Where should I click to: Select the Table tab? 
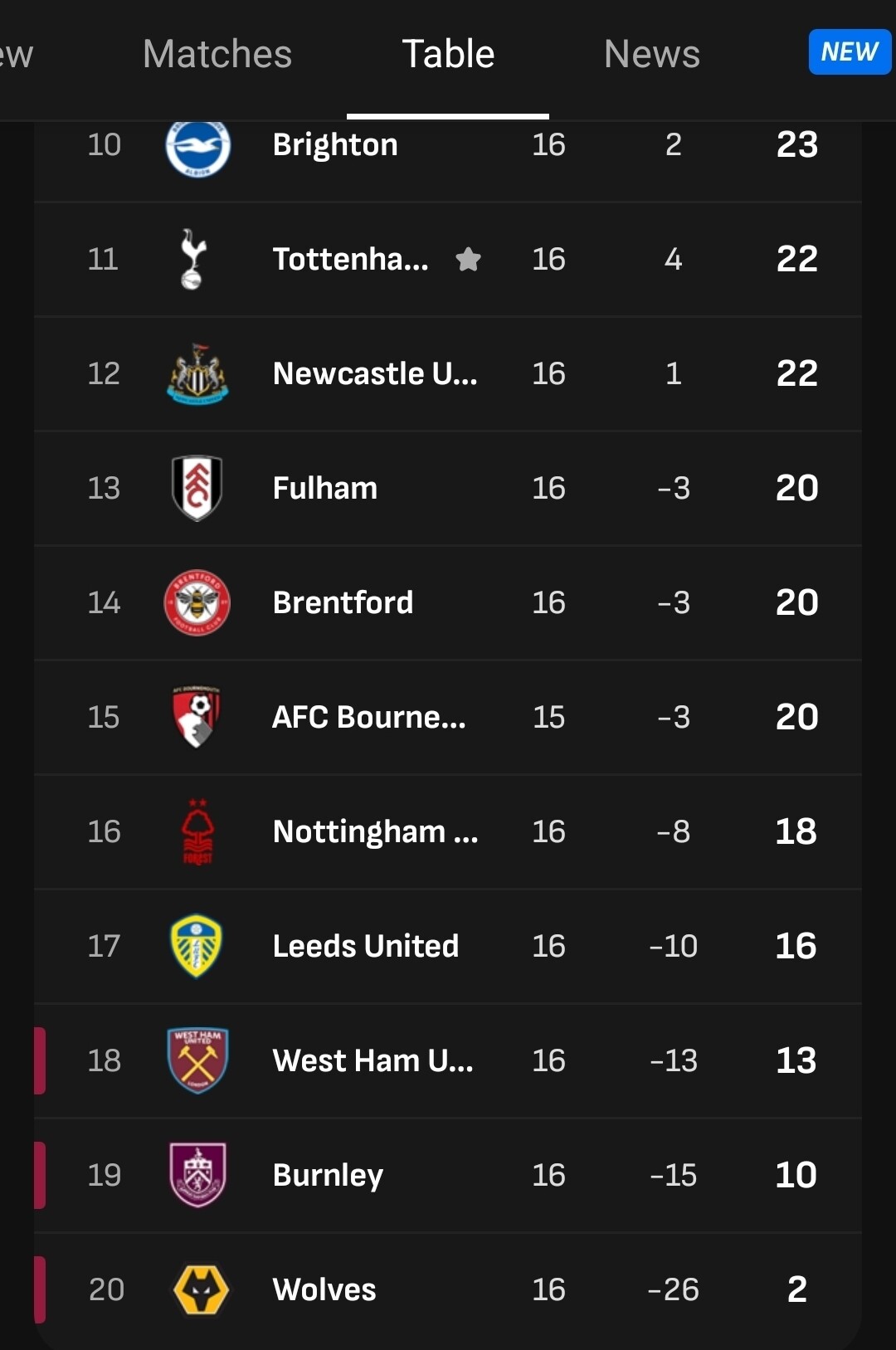(448, 55)
